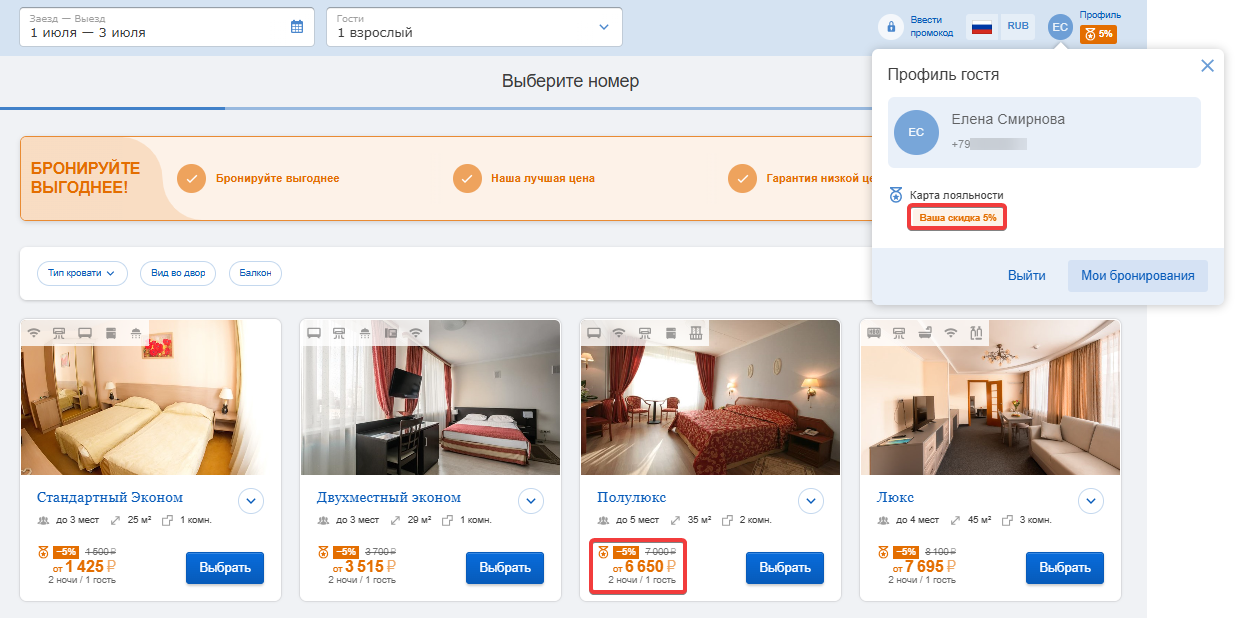
Task: Toggle the Вид во двор filter
Action: click(x=178, y=273)
